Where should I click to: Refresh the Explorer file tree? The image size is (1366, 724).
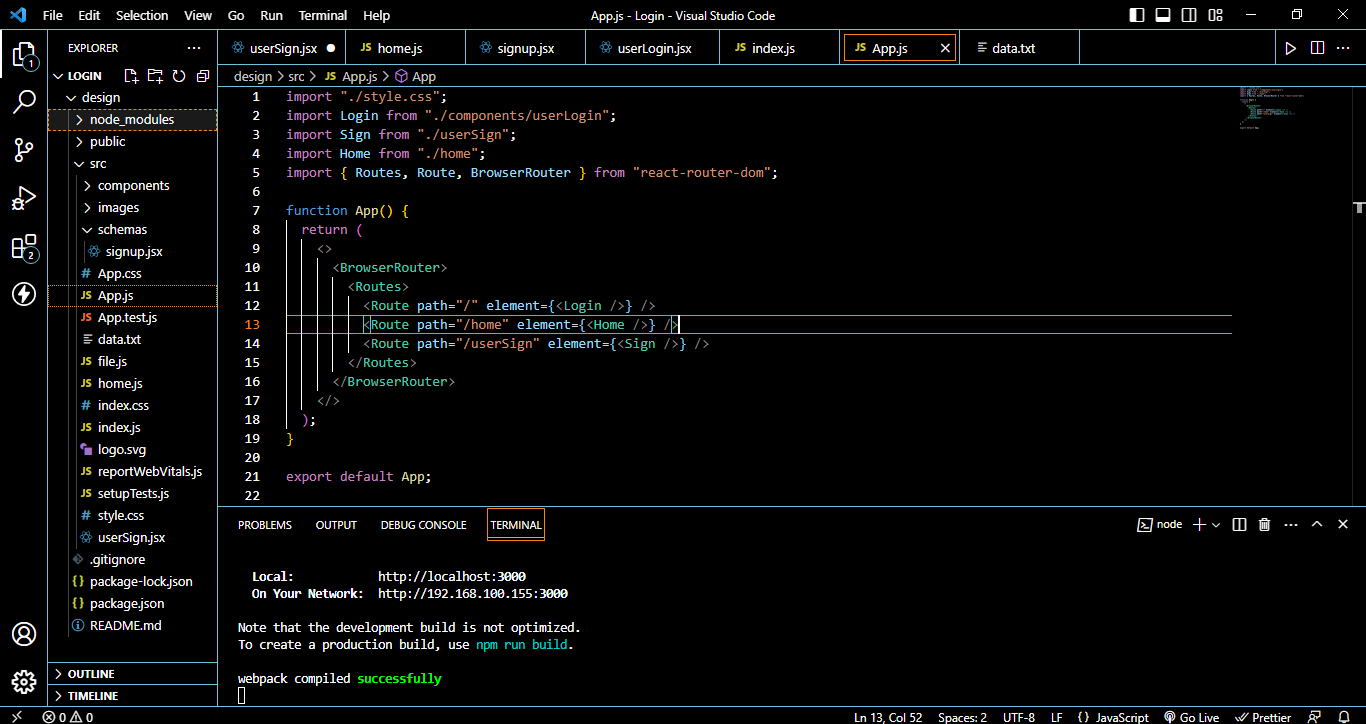[179, 76]
